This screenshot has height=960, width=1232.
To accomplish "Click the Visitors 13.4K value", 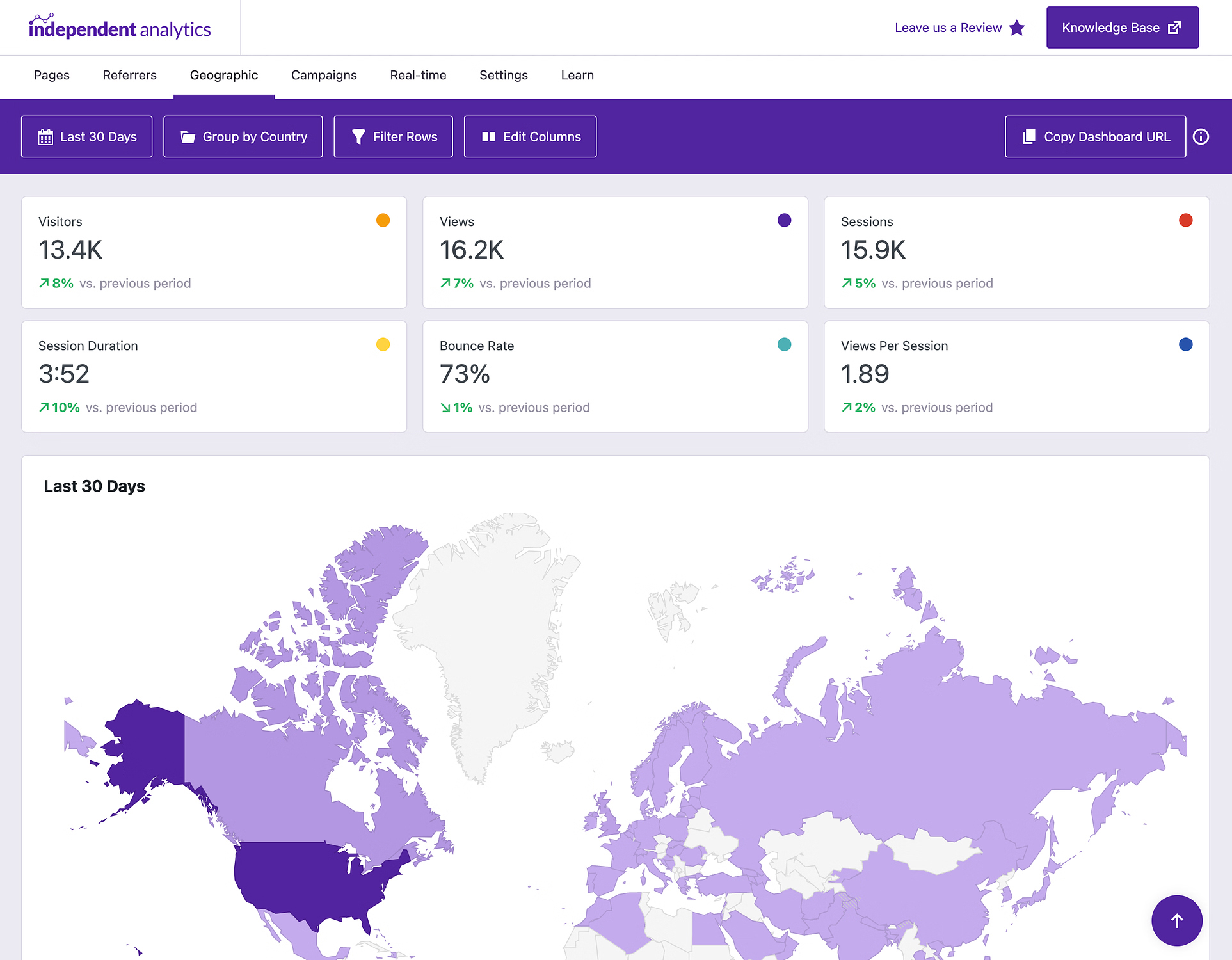I will click(70, 250).
